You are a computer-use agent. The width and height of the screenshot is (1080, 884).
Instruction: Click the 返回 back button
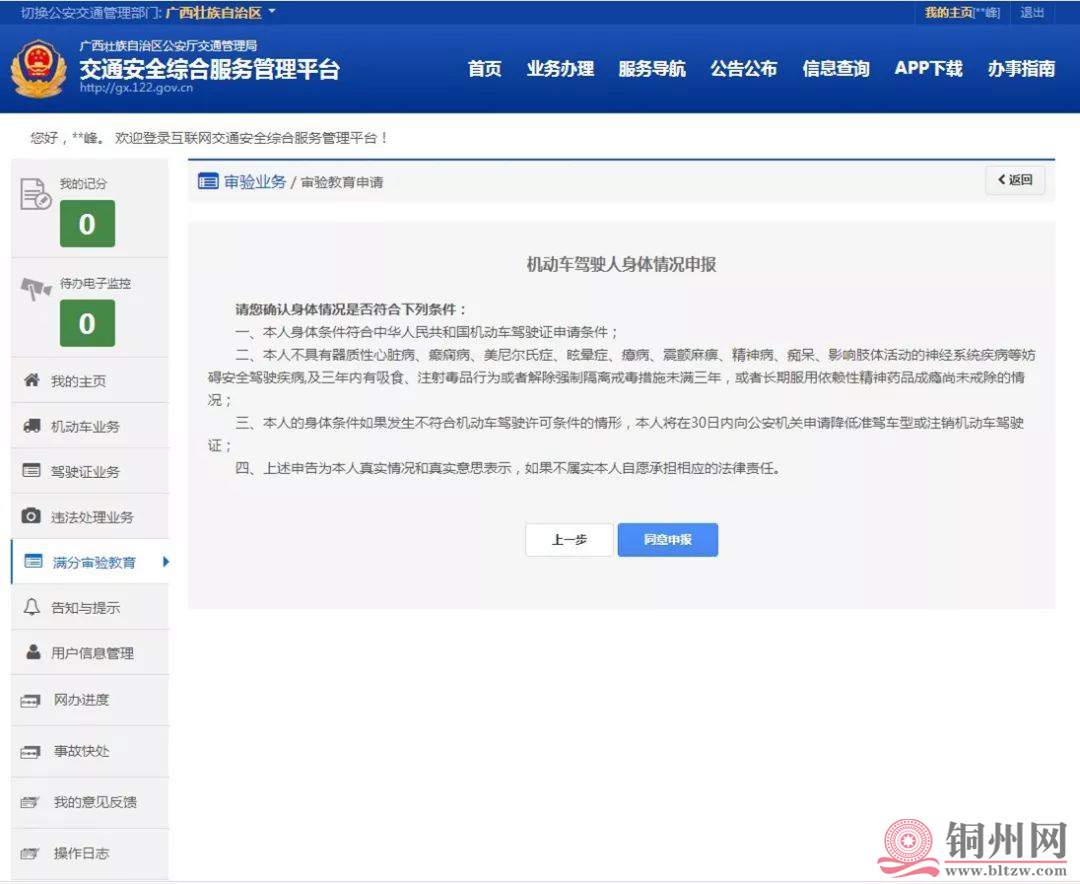pyautogui.click(x=1014, y=180)
